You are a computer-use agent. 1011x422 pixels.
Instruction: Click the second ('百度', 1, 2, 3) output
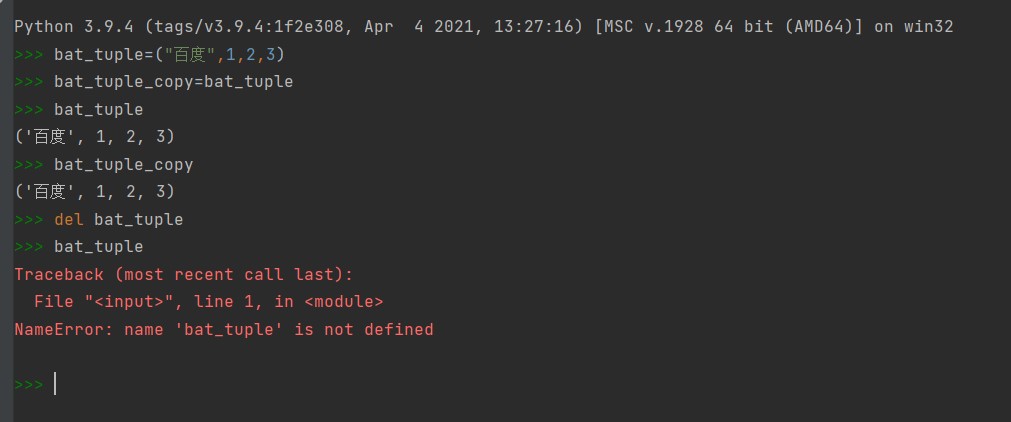(94, 191)
